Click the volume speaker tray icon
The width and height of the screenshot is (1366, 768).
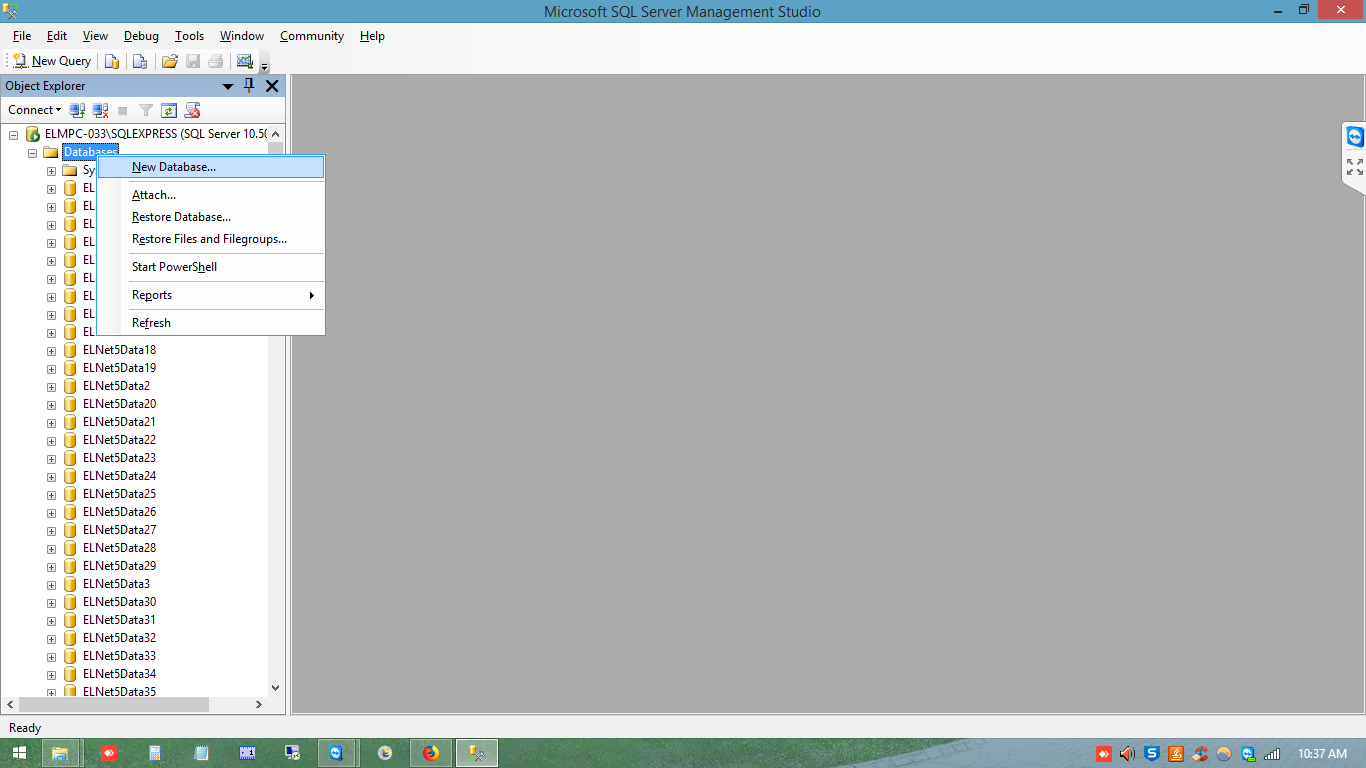pyautogui.click(x=1128, y=754)
